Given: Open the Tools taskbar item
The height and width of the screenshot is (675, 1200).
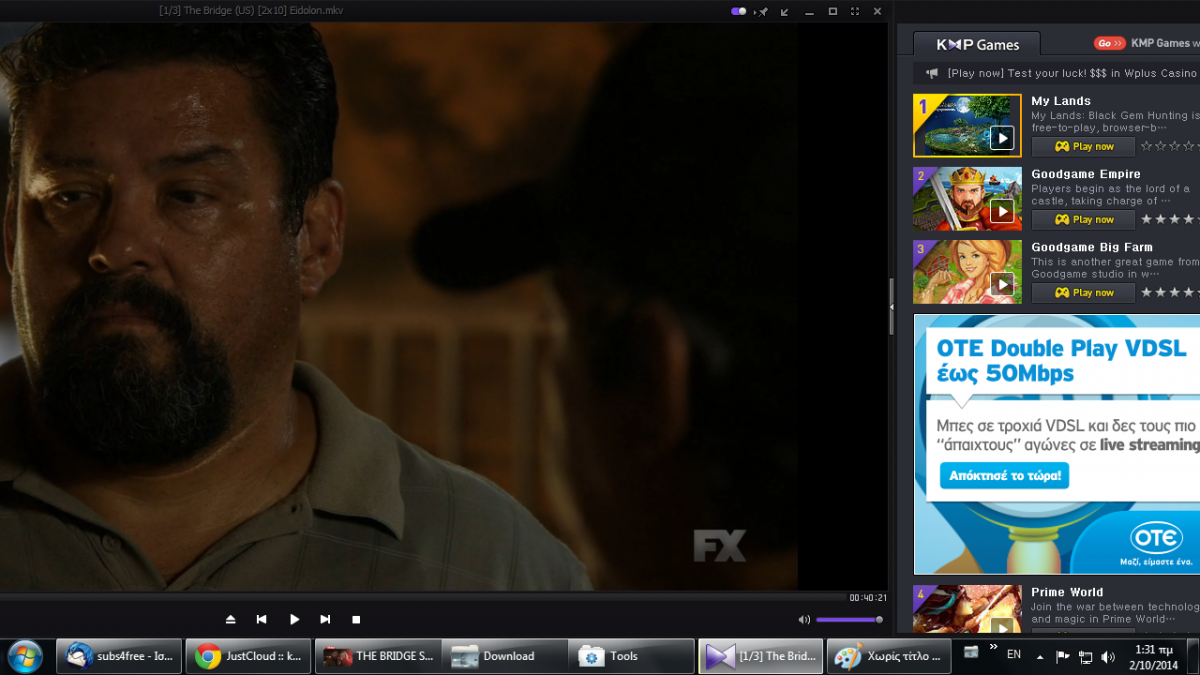Looking at the screenshot, I should click(x=632, y=656).
